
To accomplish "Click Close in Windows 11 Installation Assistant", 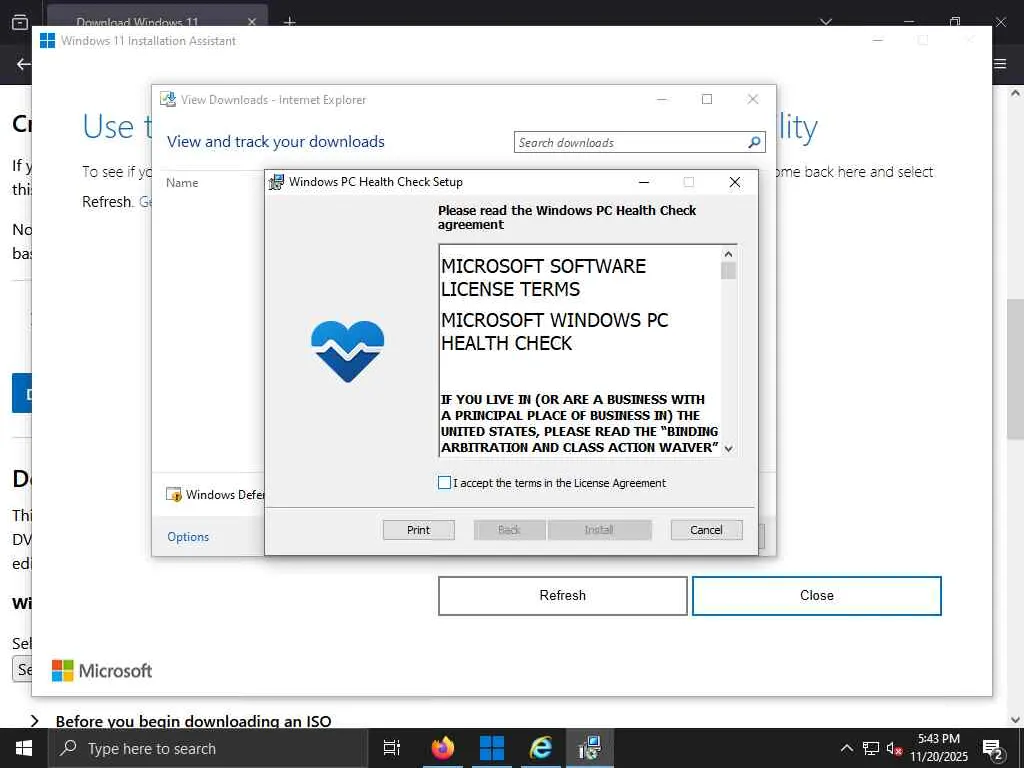I will point(816,596).
